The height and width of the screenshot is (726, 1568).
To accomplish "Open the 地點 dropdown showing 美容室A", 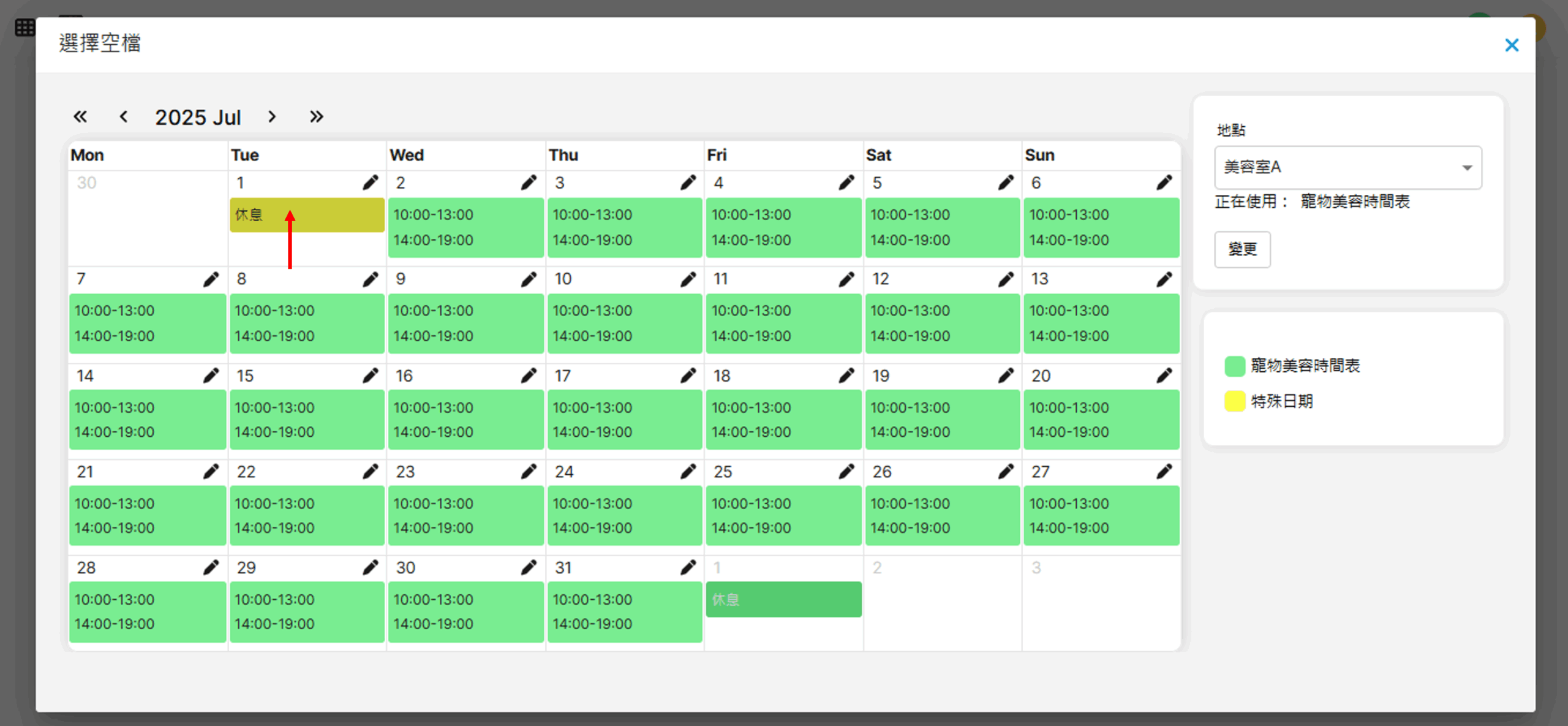I will [1347, 167].
